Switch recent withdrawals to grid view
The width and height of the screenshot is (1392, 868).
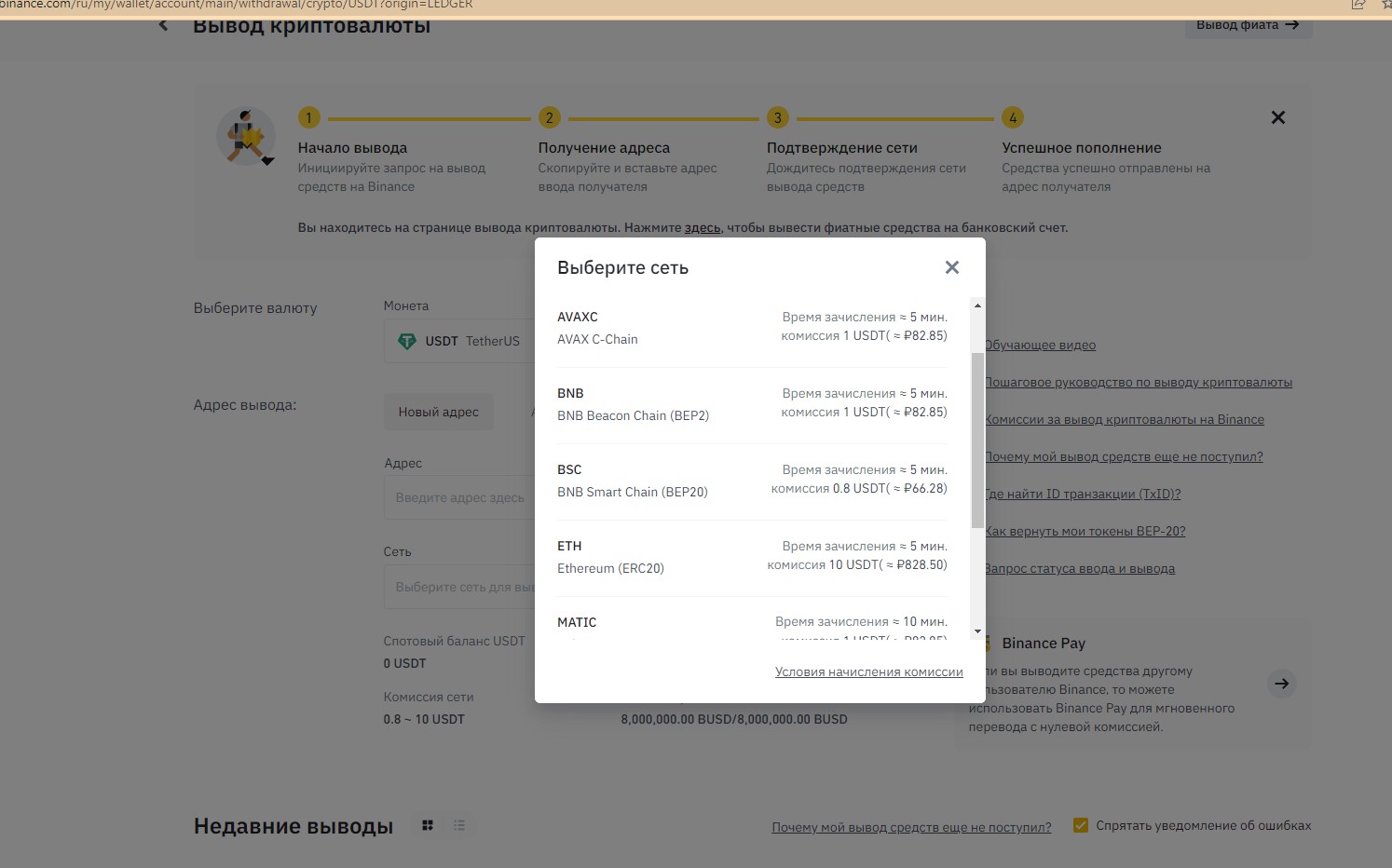(x=428, y=825)
